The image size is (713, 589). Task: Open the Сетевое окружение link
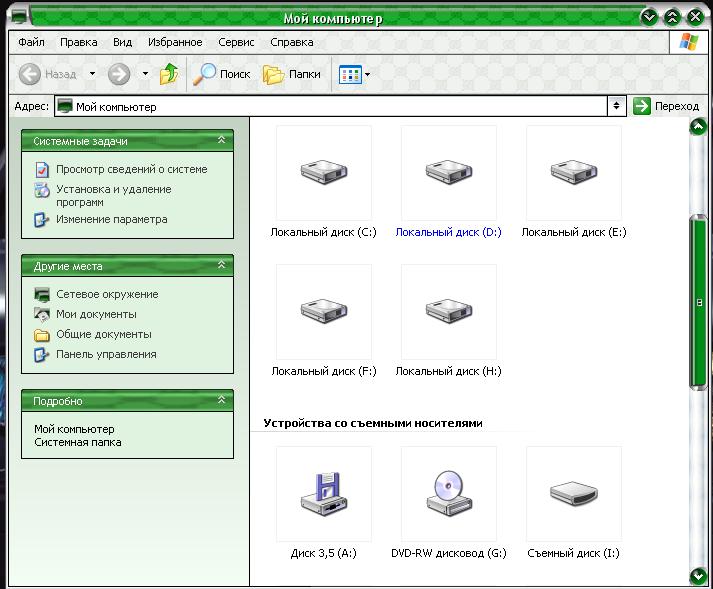coord(107,294)
